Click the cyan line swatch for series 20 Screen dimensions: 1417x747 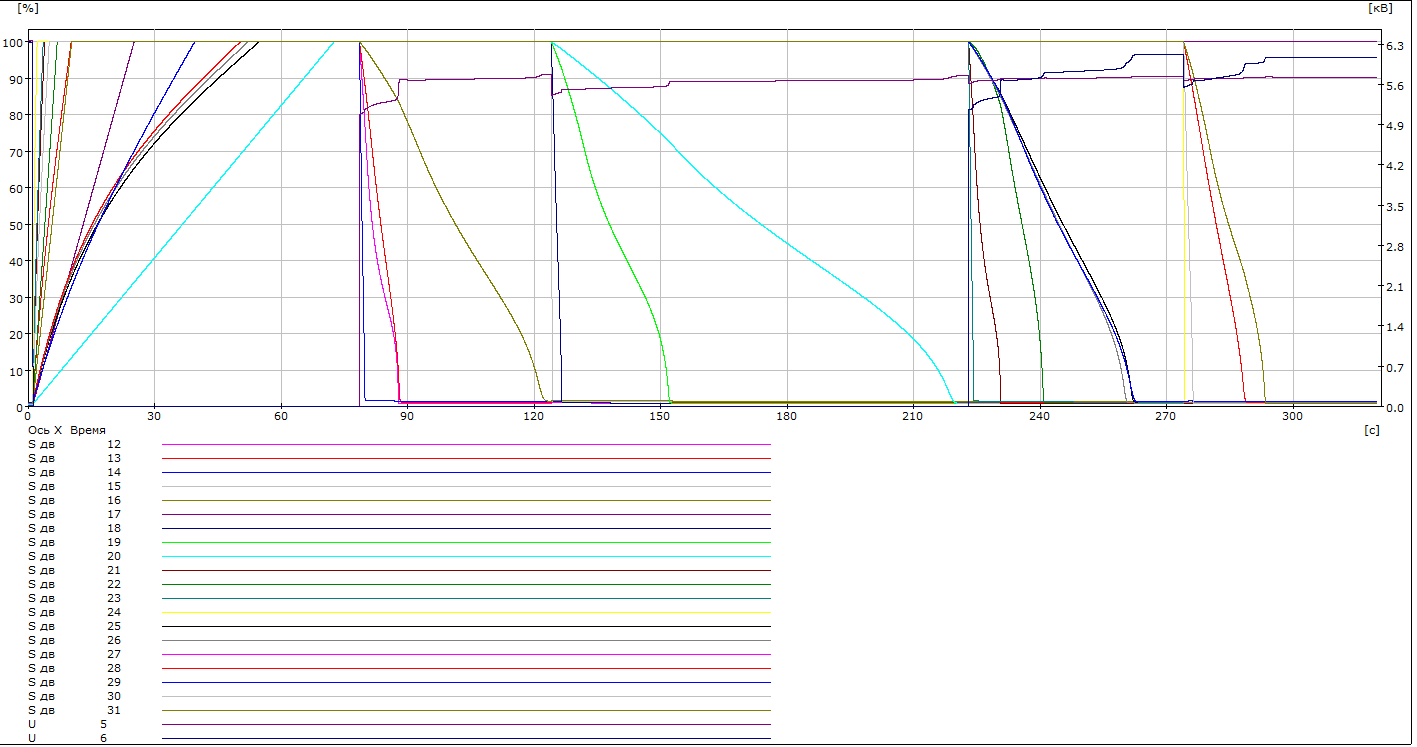pos(465,556)
